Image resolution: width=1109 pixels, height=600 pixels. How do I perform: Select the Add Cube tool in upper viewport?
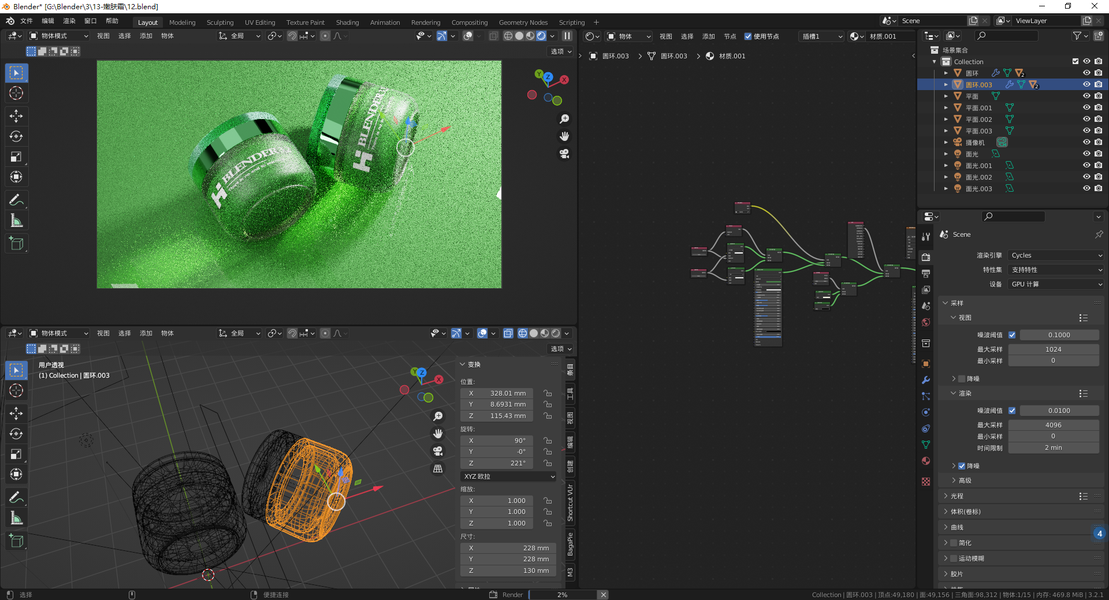(x=16, y=243)
